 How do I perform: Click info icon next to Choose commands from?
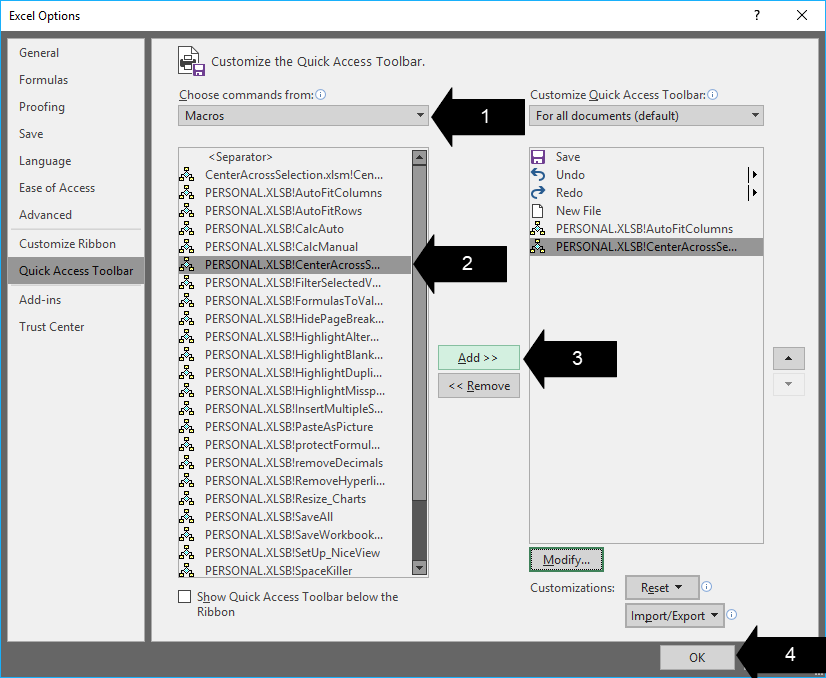click(320, 95)
